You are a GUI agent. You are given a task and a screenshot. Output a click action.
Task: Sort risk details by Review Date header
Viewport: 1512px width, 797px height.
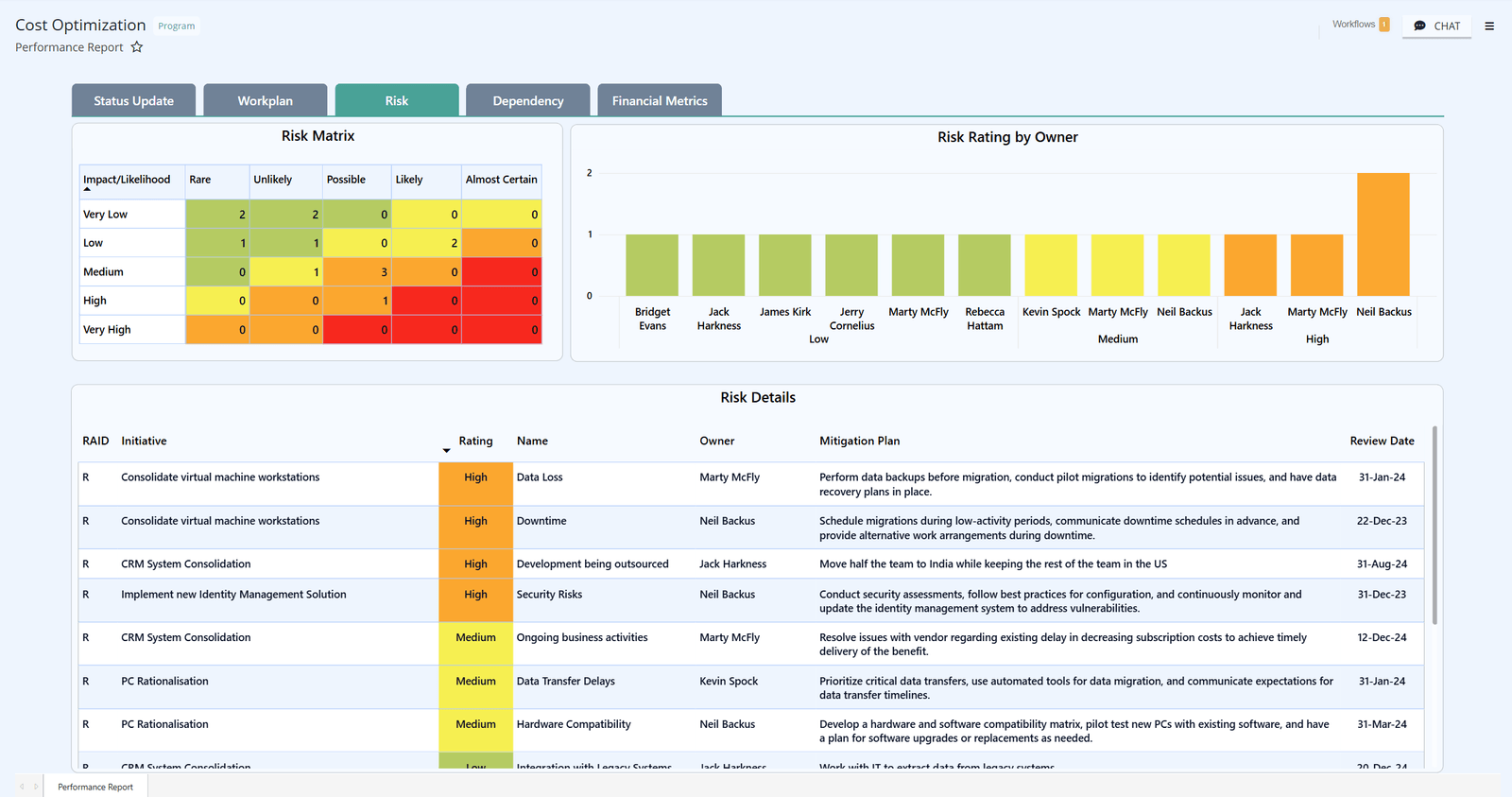pos(1382,442)
